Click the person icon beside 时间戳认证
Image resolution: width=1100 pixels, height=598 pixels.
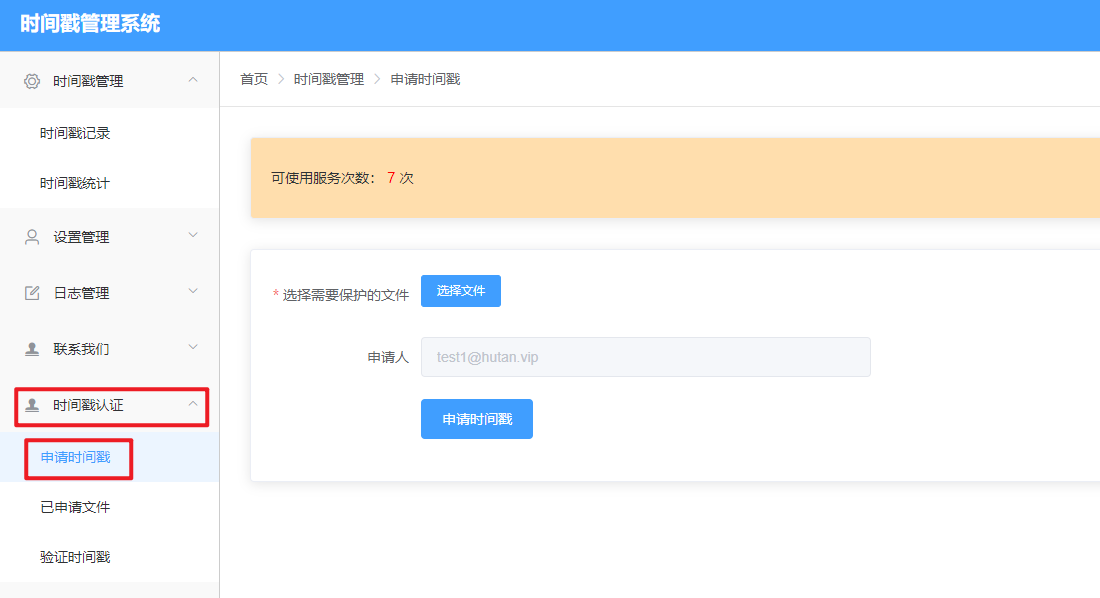(x=32, y=405)
